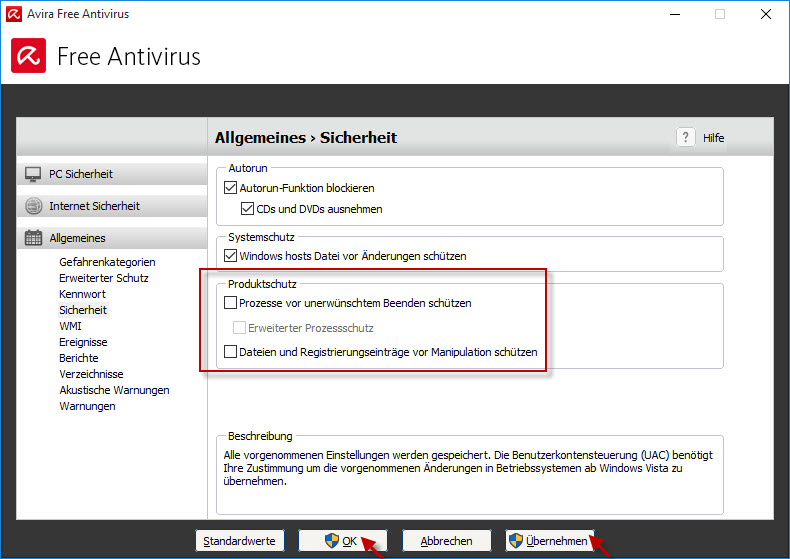Screen dimensions: 790x559
Task: Uncheck CDs und DVDs ausnehmen
Action: [247, 208]
